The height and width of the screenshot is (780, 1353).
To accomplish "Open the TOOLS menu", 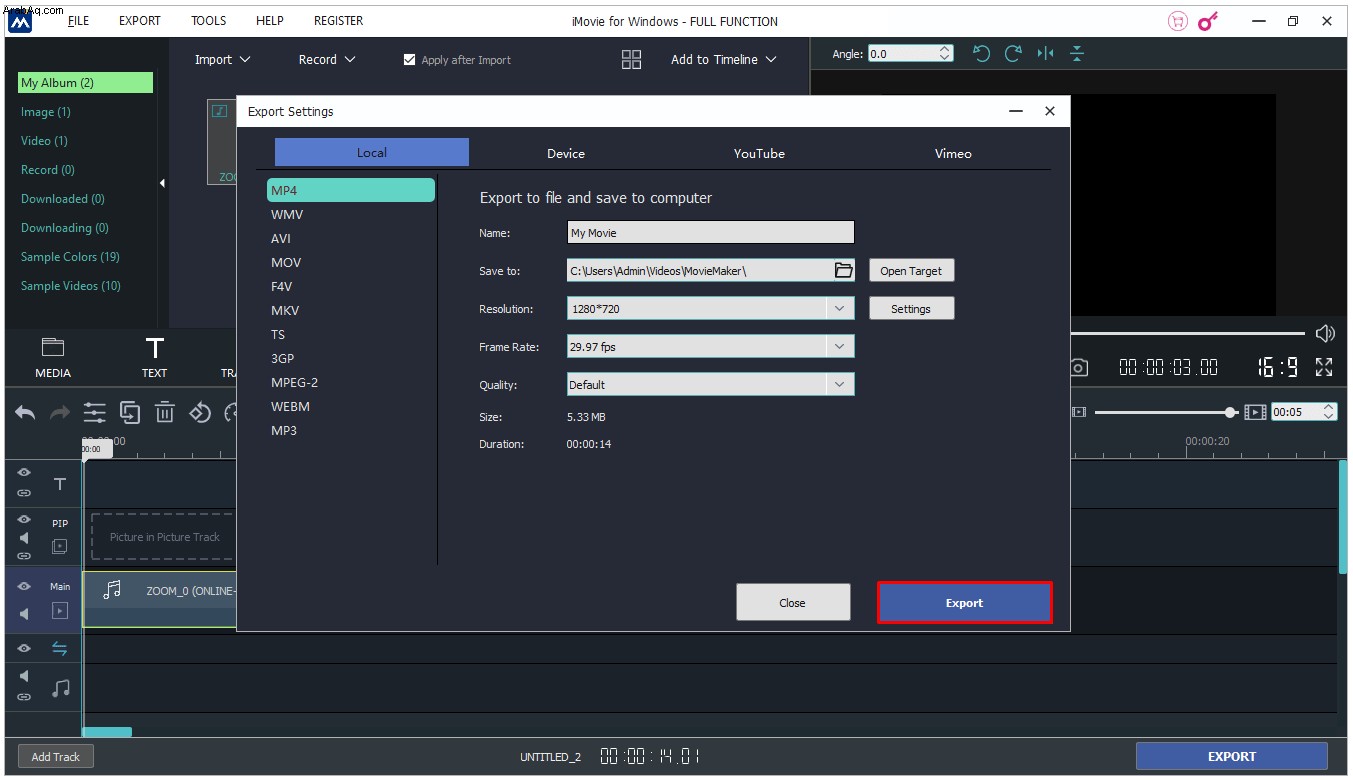I will coord(208,21).
